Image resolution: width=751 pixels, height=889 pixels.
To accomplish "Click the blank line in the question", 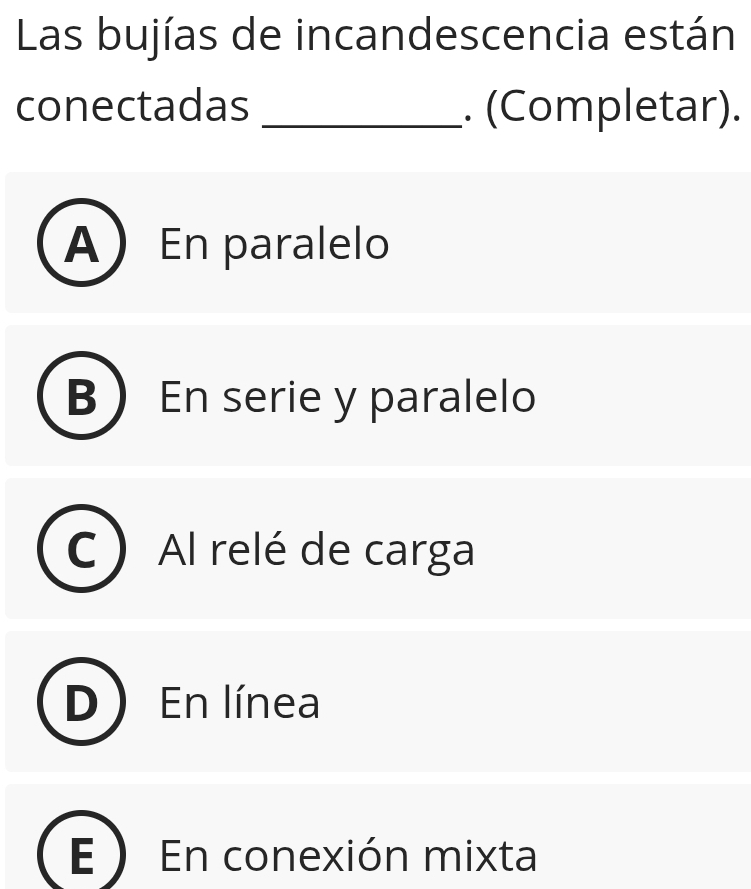I will pos(362,110).
